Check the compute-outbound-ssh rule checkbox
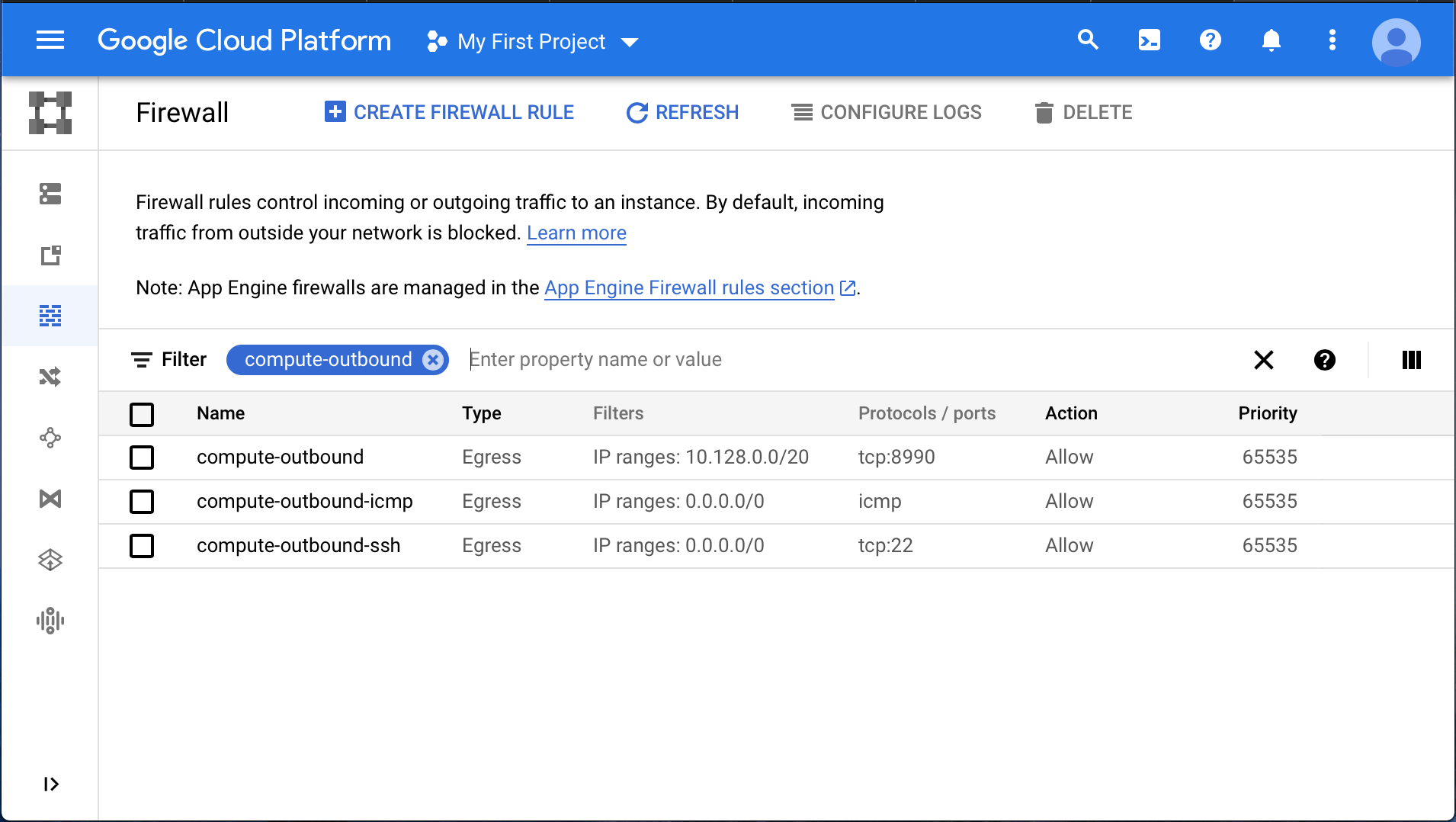The image size is (1456, 822). pos(142,545)
